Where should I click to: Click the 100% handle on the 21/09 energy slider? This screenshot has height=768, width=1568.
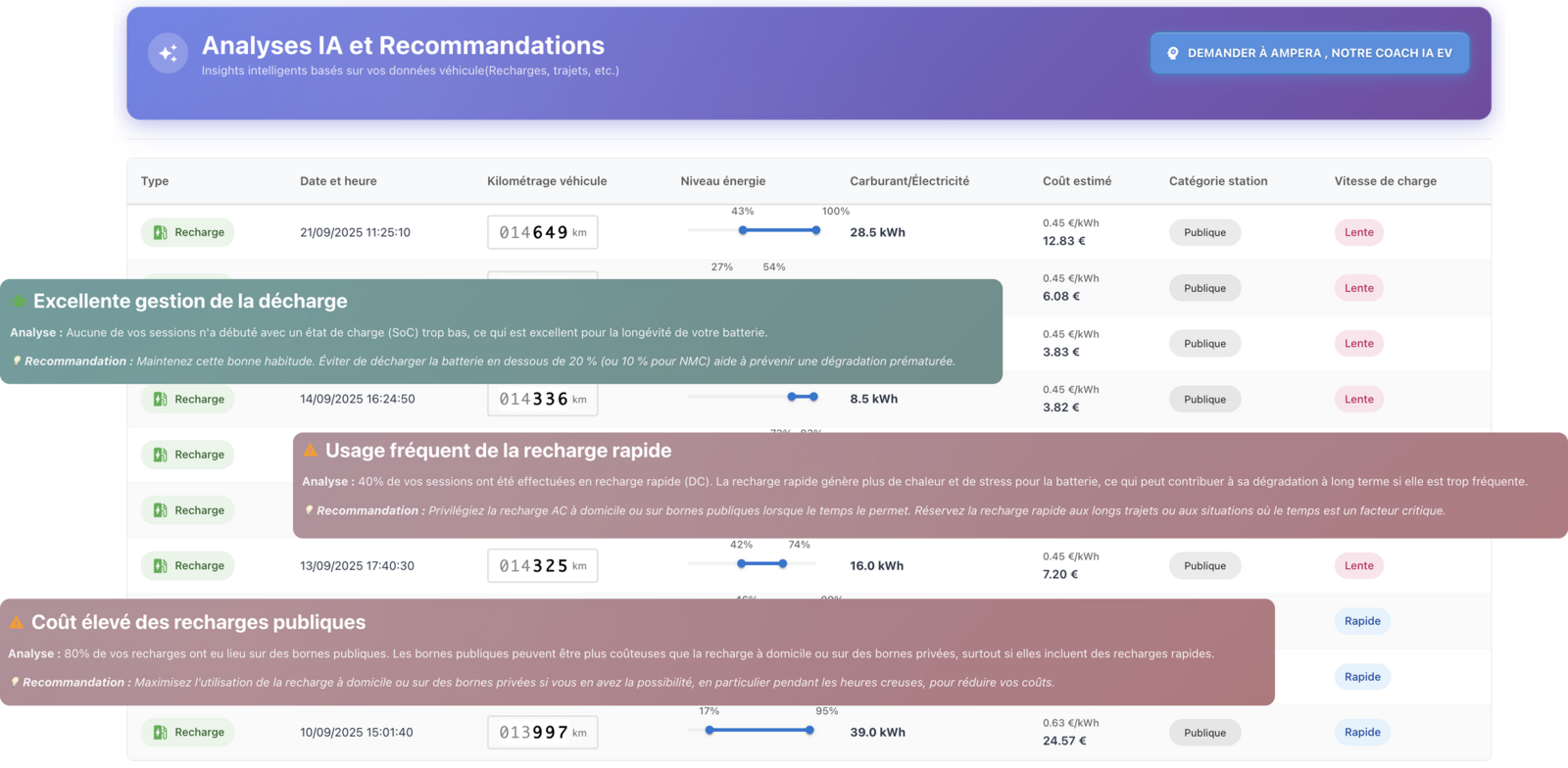pyautogui.click(x=815, y=230)
